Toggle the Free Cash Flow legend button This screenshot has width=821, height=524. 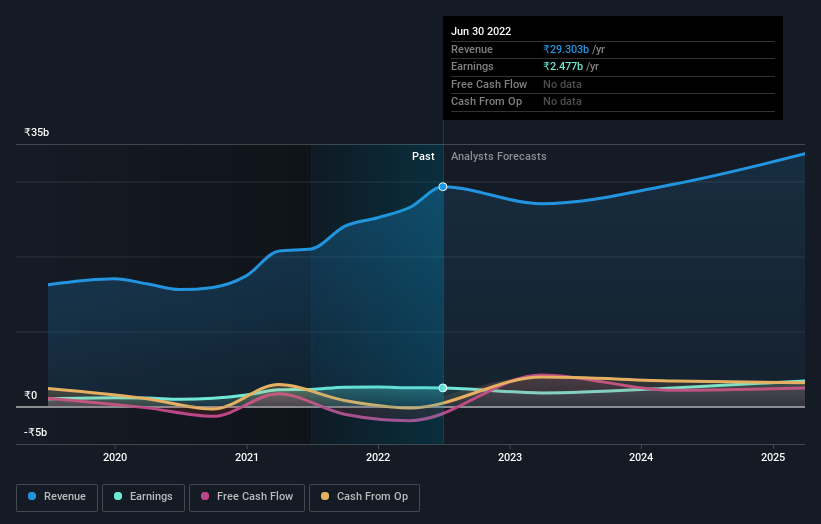point(247,497)
